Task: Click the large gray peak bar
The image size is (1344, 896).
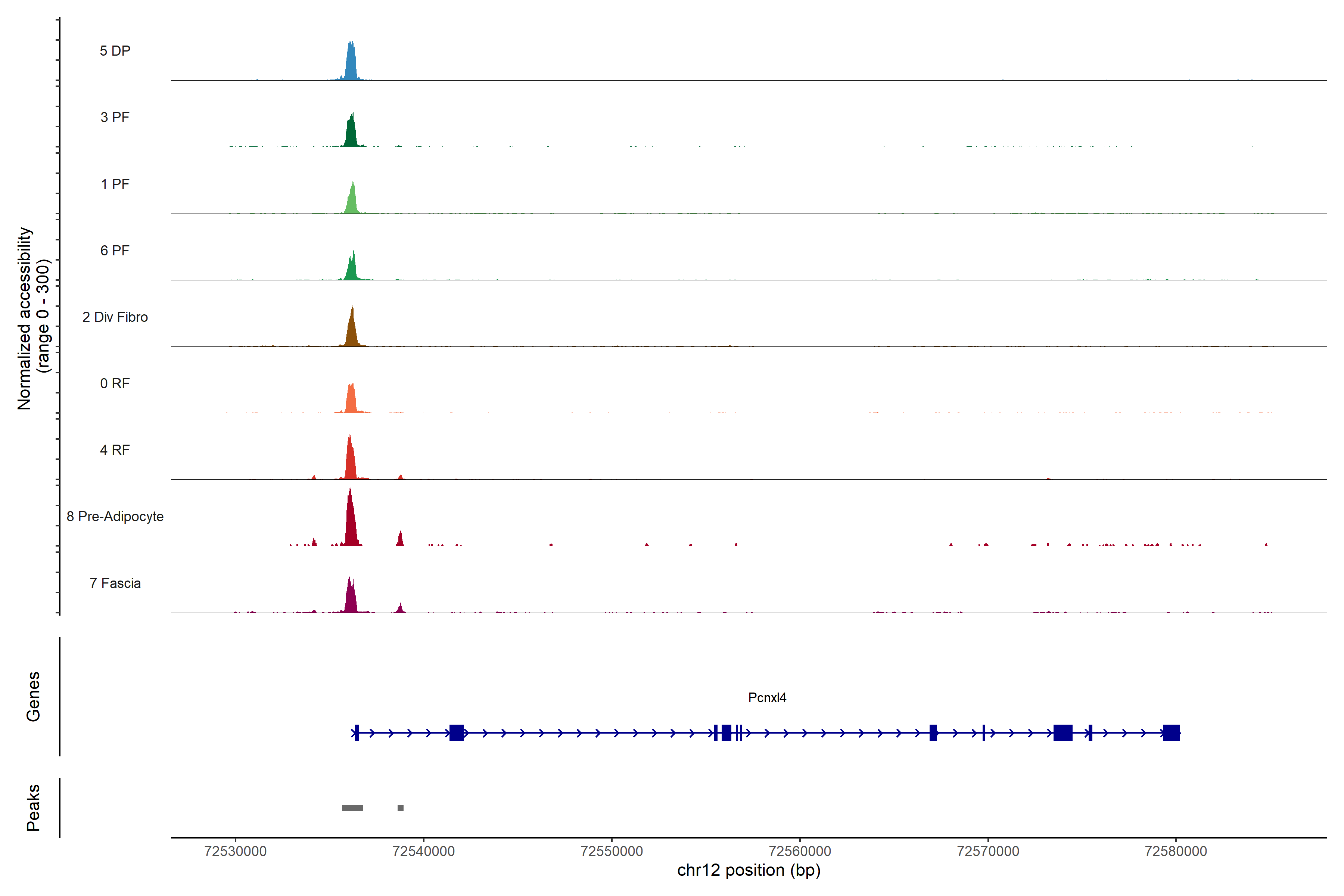Action: [x=352, y=808]
